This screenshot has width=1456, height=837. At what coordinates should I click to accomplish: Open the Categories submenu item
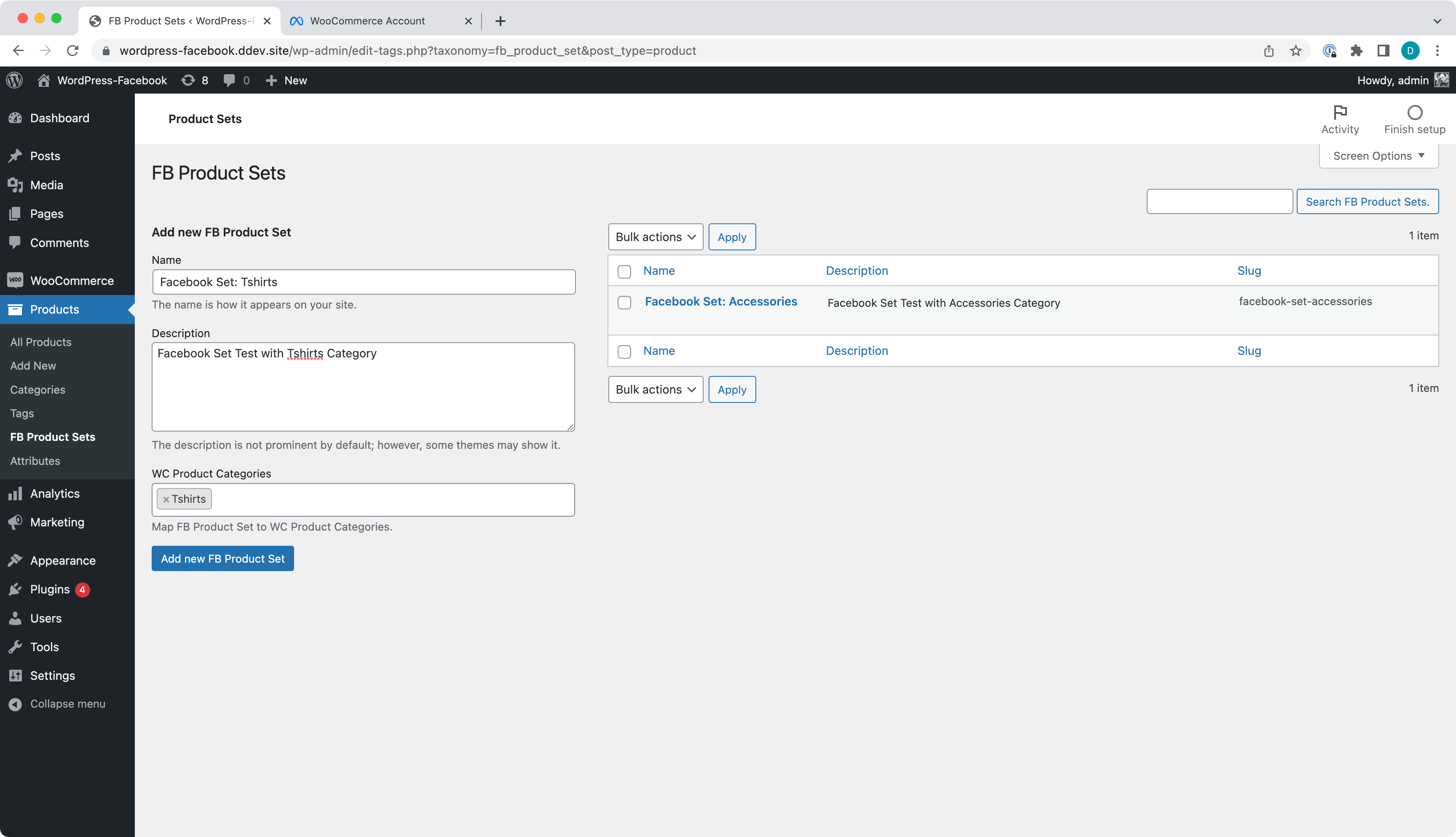coord(37,390)
